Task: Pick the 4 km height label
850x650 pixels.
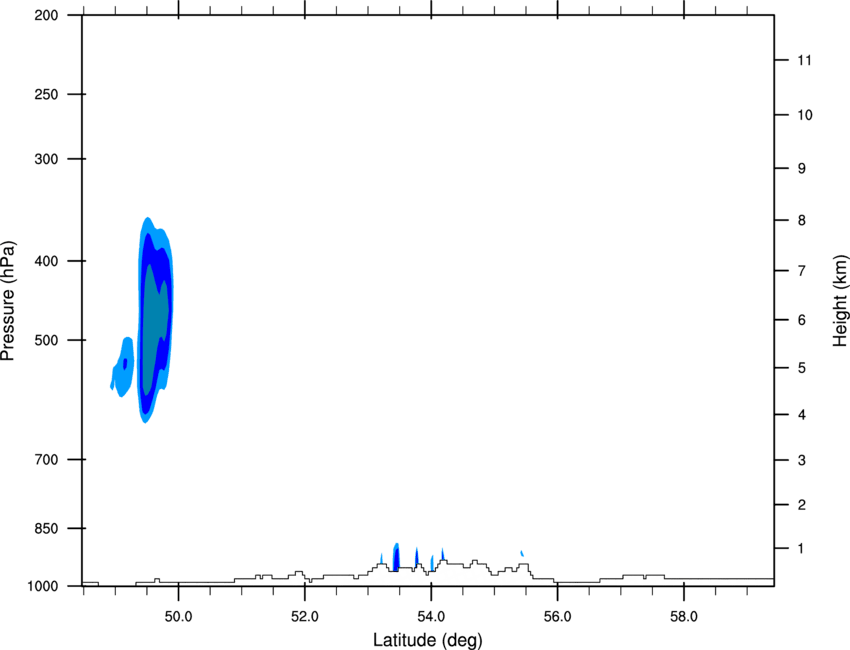Action: point(802,415)
